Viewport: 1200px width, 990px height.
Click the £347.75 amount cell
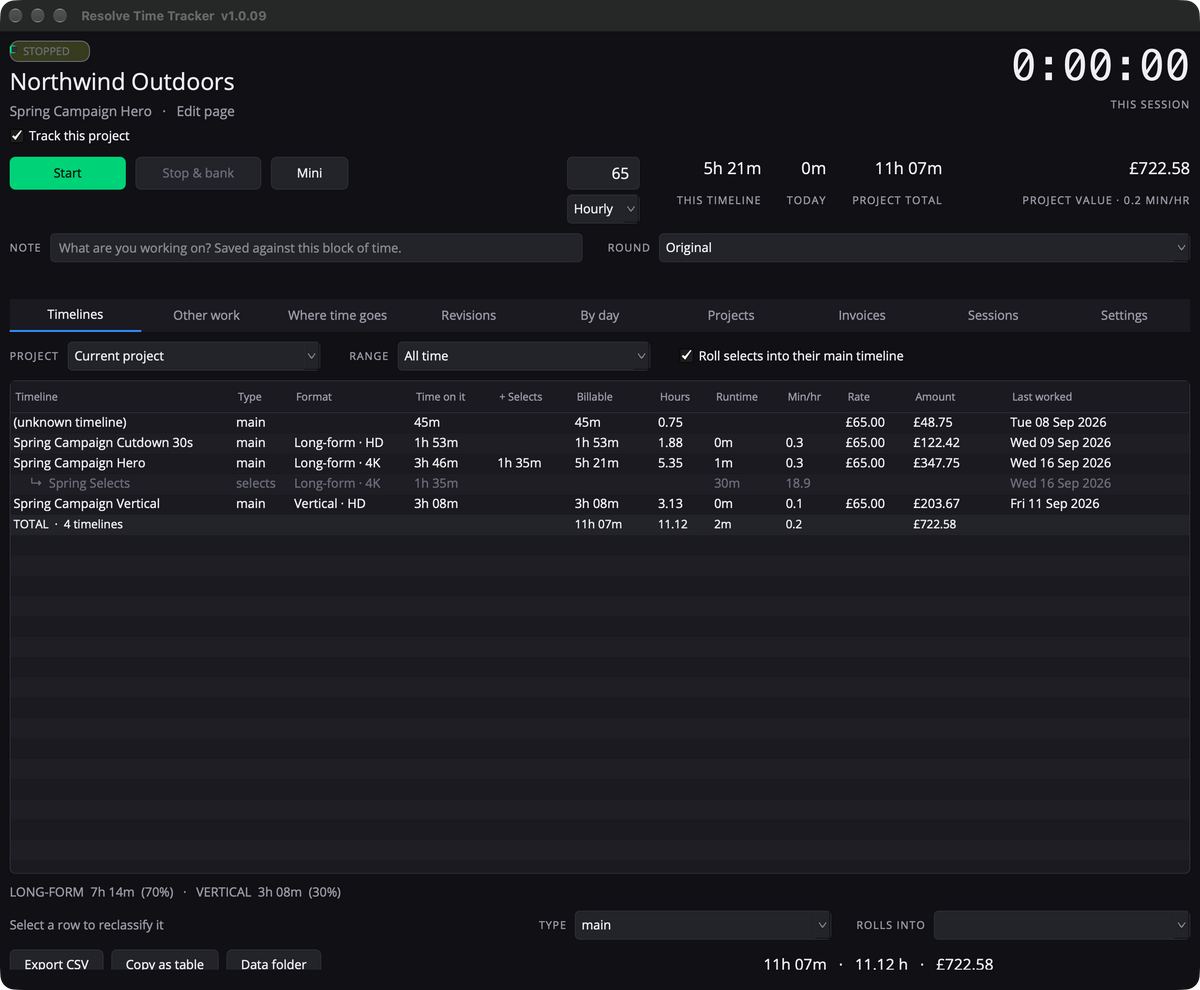click(936, 463)
